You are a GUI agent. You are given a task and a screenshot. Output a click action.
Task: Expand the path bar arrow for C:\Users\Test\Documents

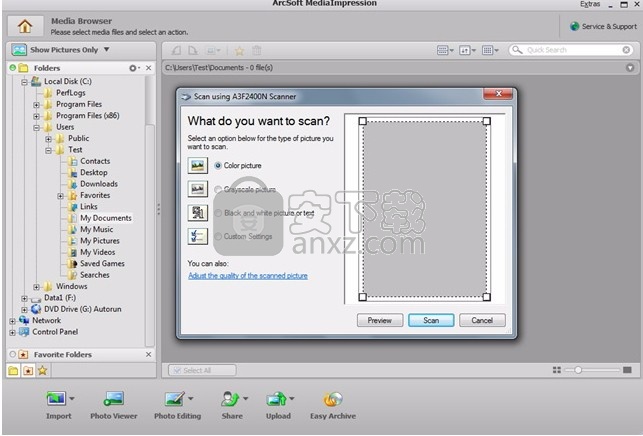pyautogui.click(x=630, y=68)
